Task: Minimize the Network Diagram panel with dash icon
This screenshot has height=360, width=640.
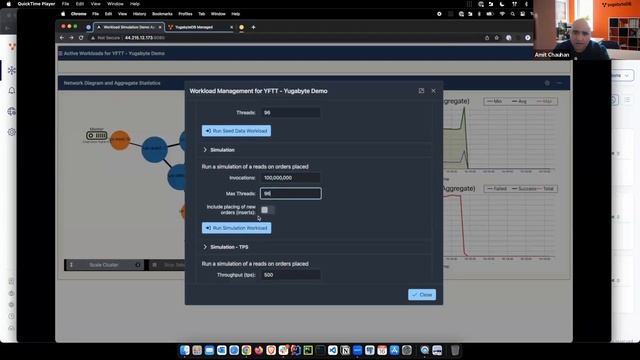Action: (x=559, y=83)
